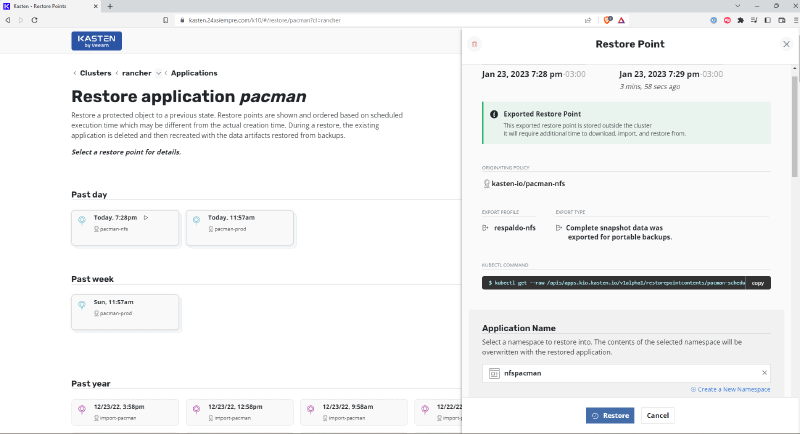Click the kasten-io/pacman-nfs originating policy
This screenshot has height=434, width=800.
[x=528, y=184]
